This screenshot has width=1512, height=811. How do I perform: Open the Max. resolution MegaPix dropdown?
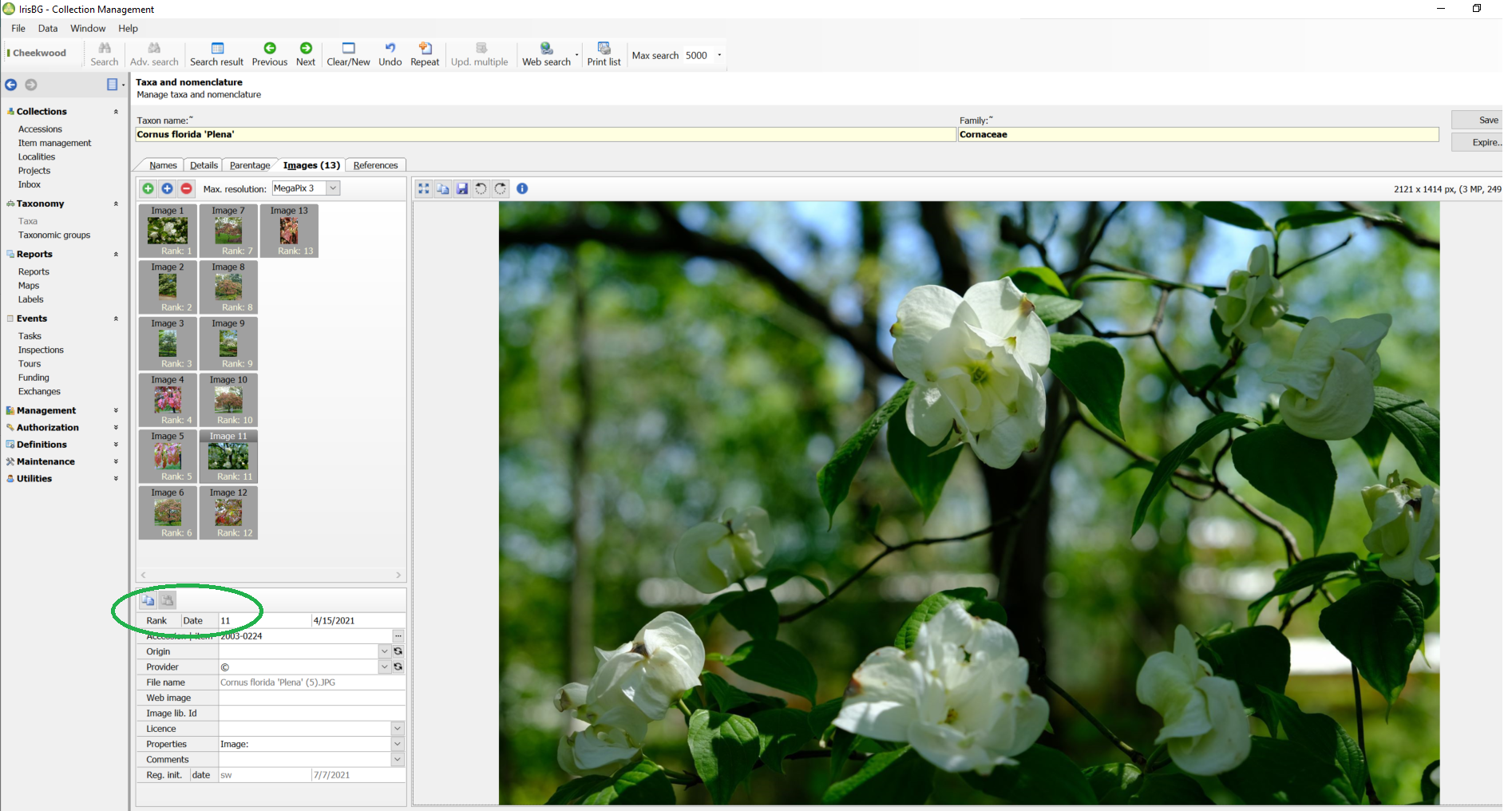333,188
